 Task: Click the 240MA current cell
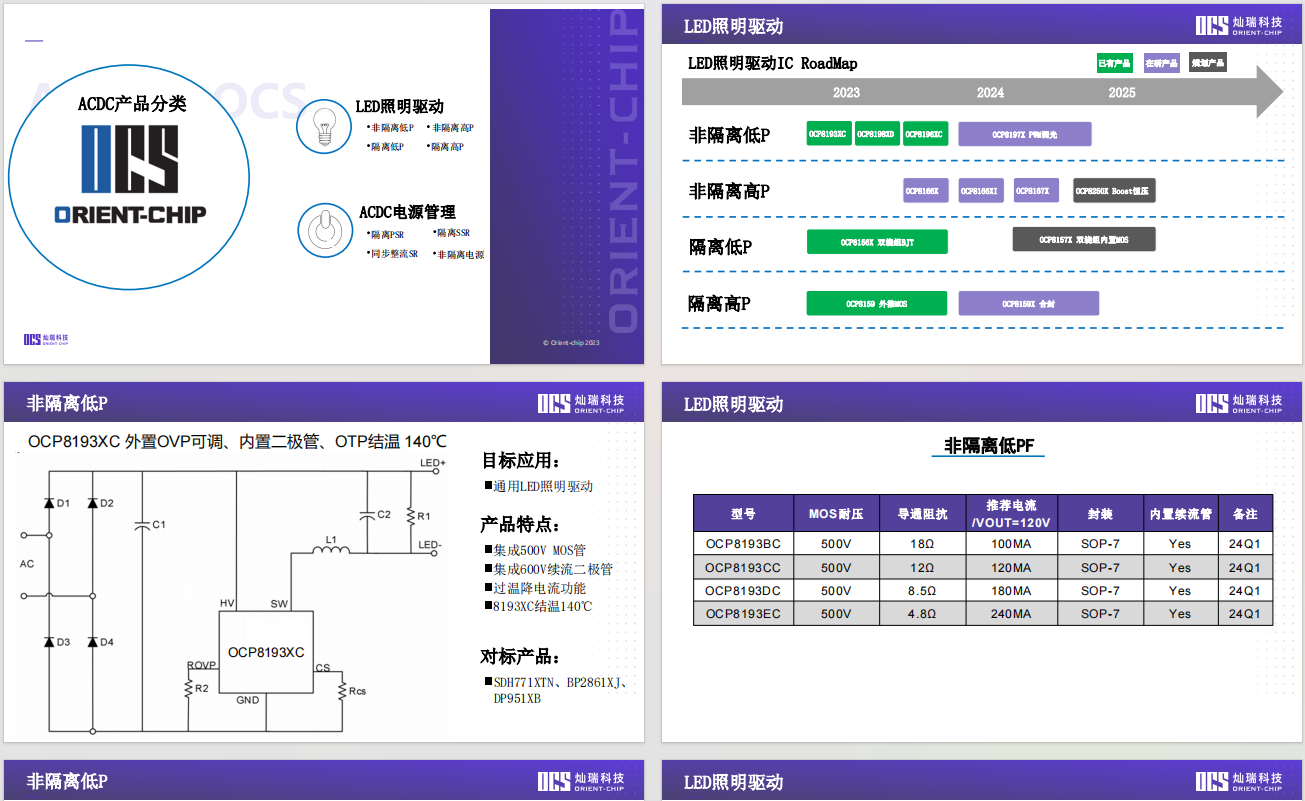tap(1011, 613)
